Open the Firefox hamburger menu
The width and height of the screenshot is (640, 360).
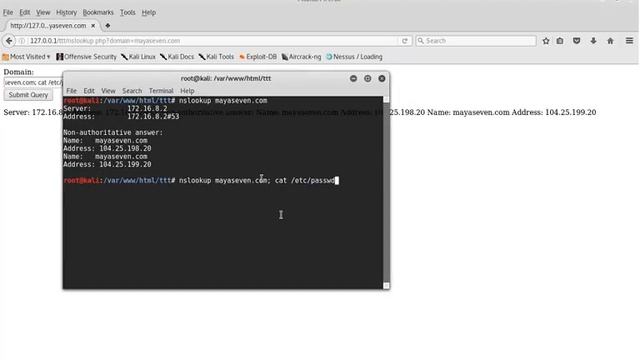point(629,41)
